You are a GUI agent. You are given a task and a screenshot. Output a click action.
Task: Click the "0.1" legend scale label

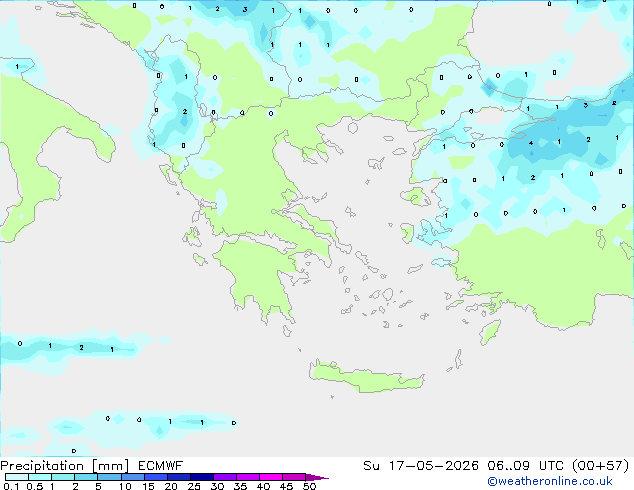point(12,486)
